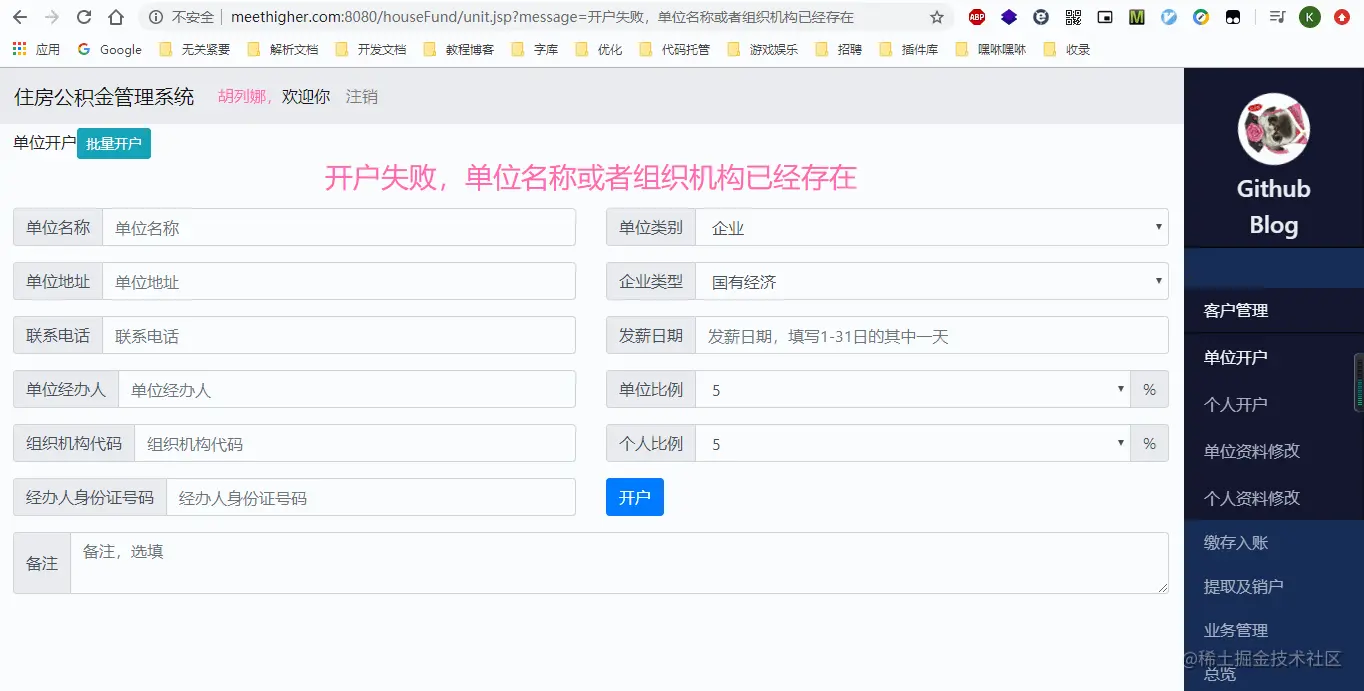
Task: Open the 嘿咻嘿咻 bookmark folder
Action: pos(991,49)
